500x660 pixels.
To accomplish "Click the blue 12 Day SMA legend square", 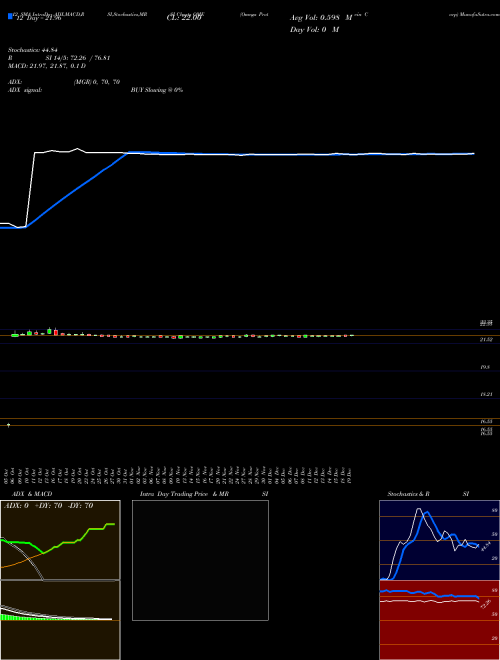I will [x=10, y=16].
